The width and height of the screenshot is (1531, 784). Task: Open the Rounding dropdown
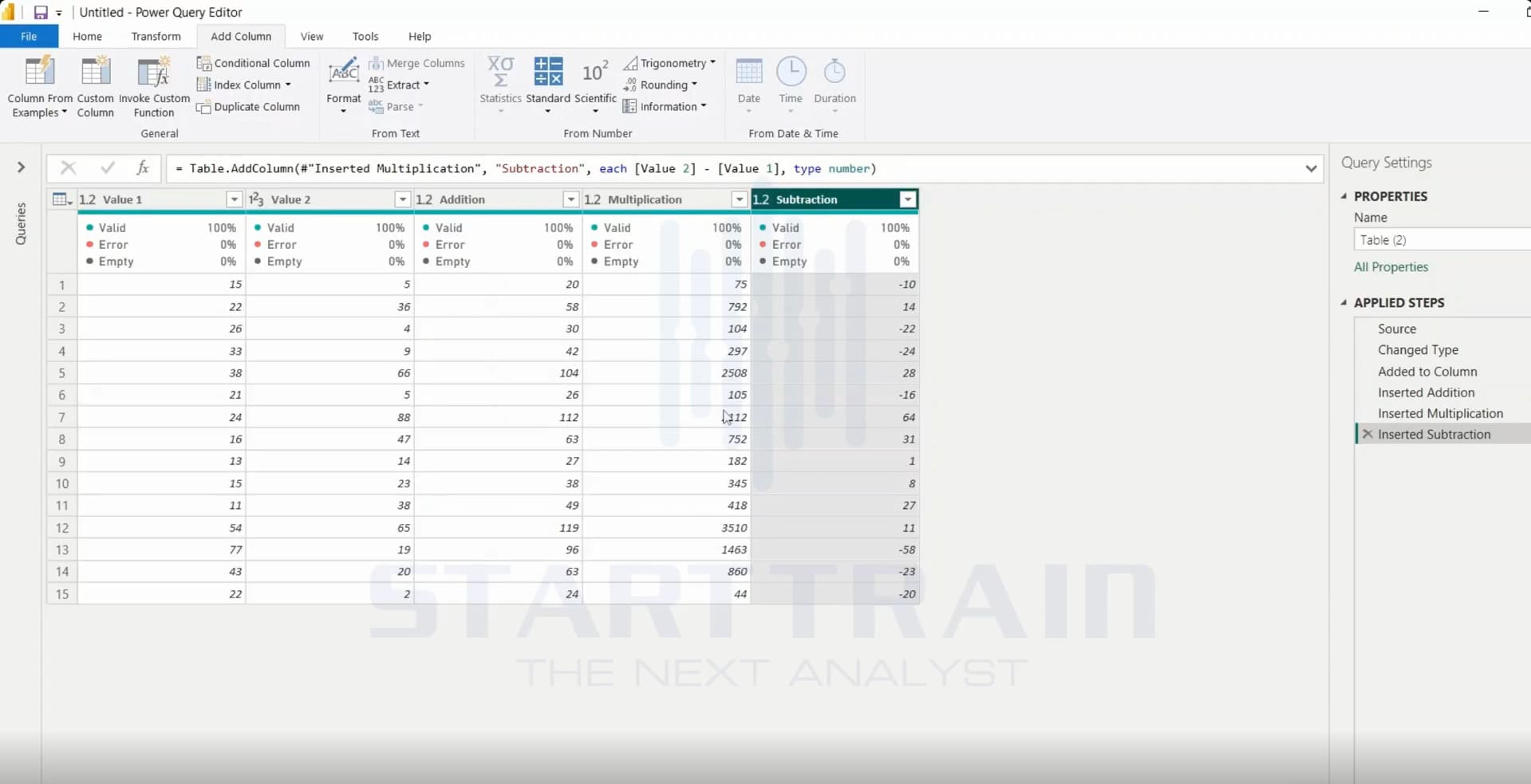(661, 85)
